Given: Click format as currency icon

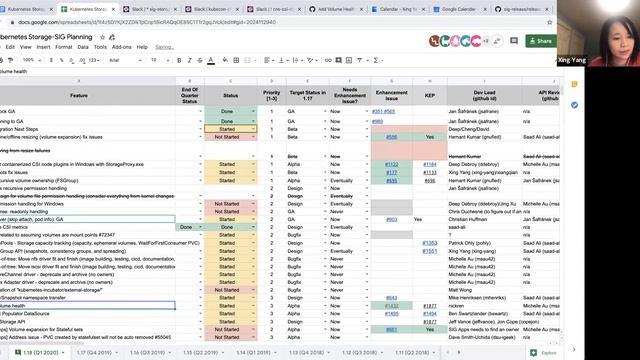Looking at the screenshot, I should [51, 60].
